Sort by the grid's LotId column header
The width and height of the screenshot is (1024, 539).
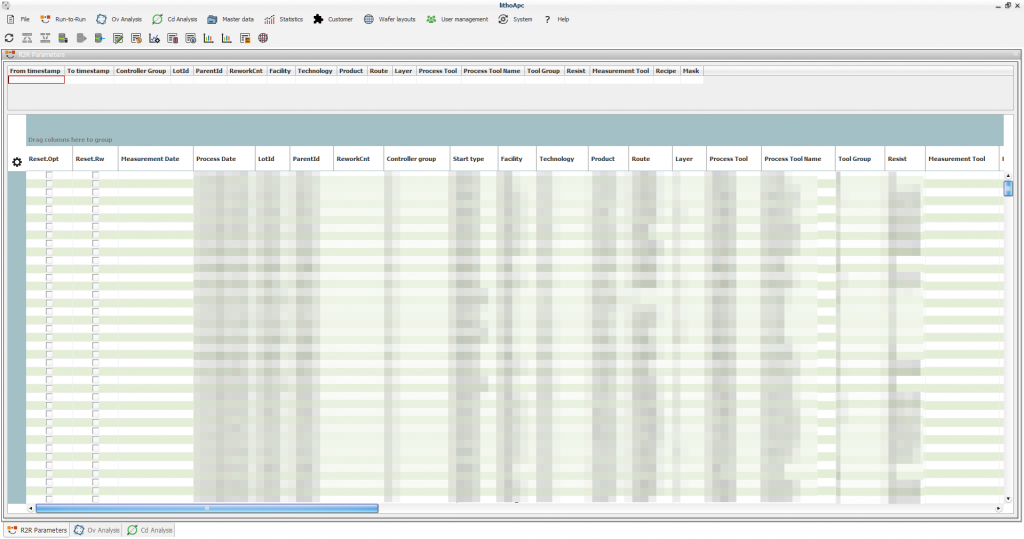click(x=272, y=159)
